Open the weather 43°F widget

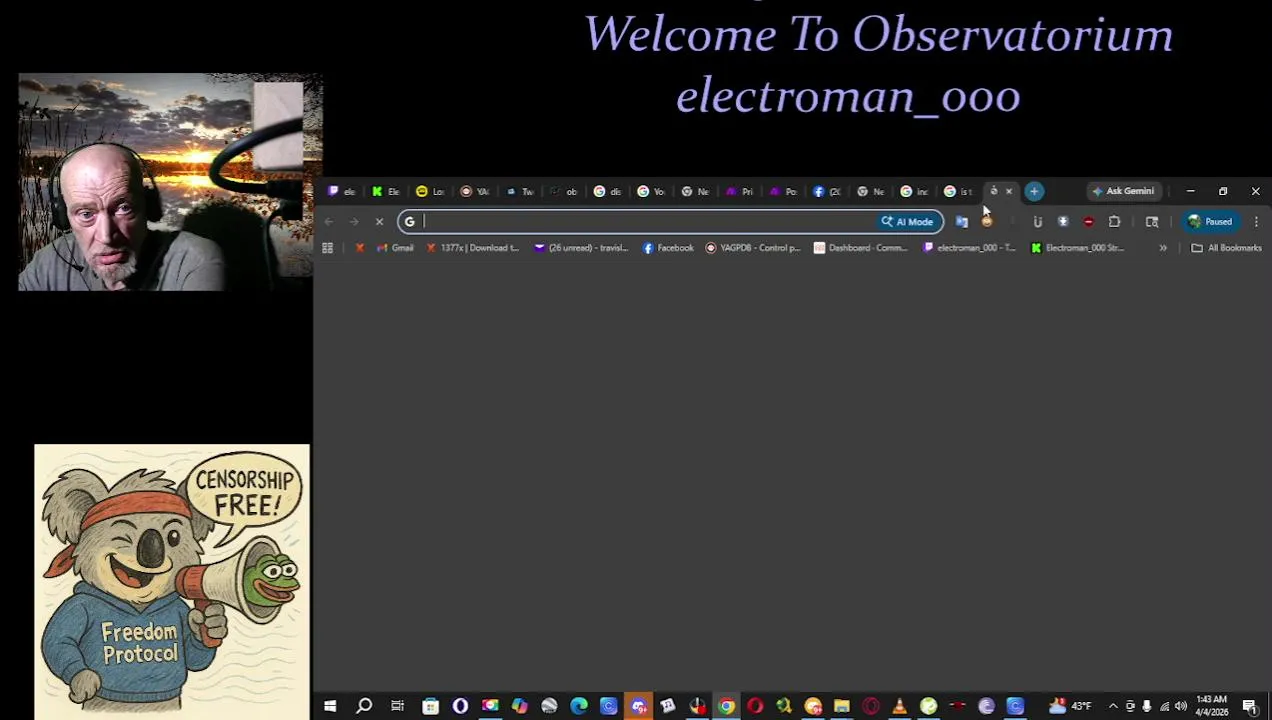(1069, 707)
